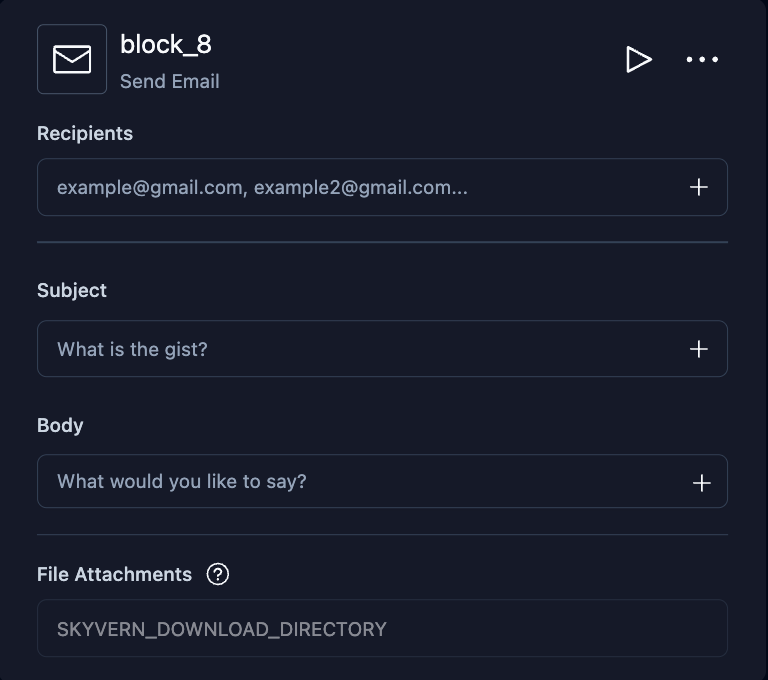The image size is (768, 680).
Task: Click the envelope Send Email block icon
Action: click(x=72, y=59)
